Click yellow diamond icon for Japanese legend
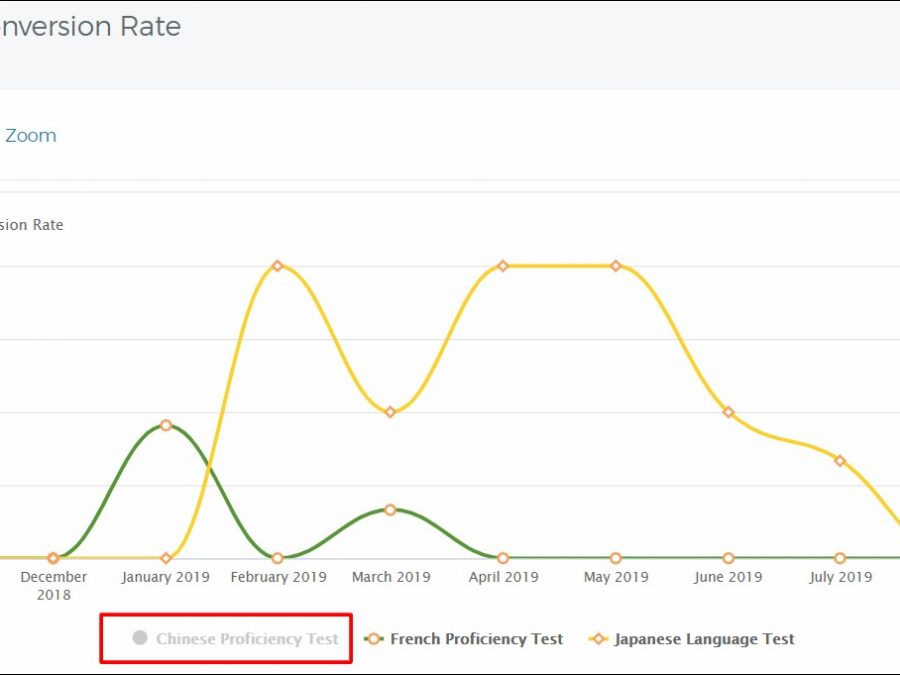The image size is (900, 675). pyautogui.click(x=599, y=639)
